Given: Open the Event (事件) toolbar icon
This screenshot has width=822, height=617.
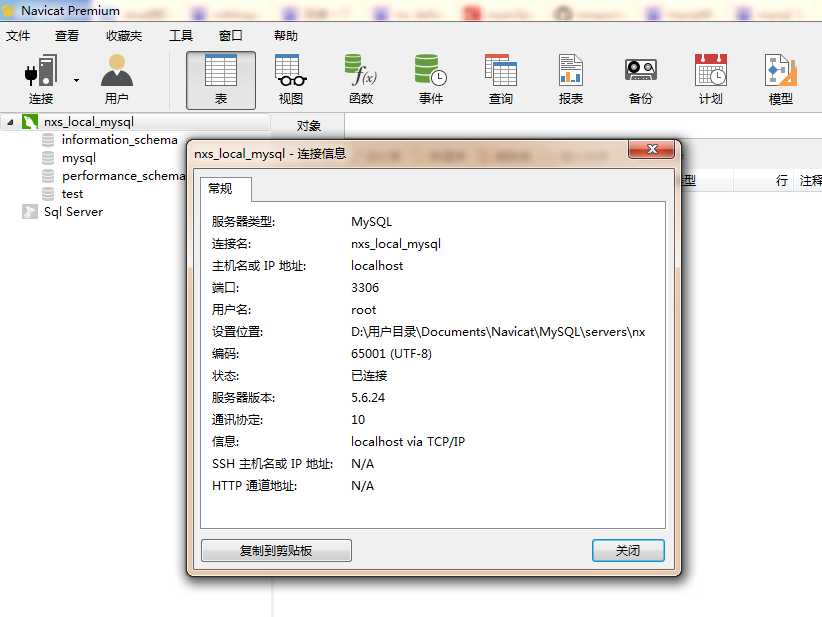Looking at the screenshot, I should pos(430,80).
